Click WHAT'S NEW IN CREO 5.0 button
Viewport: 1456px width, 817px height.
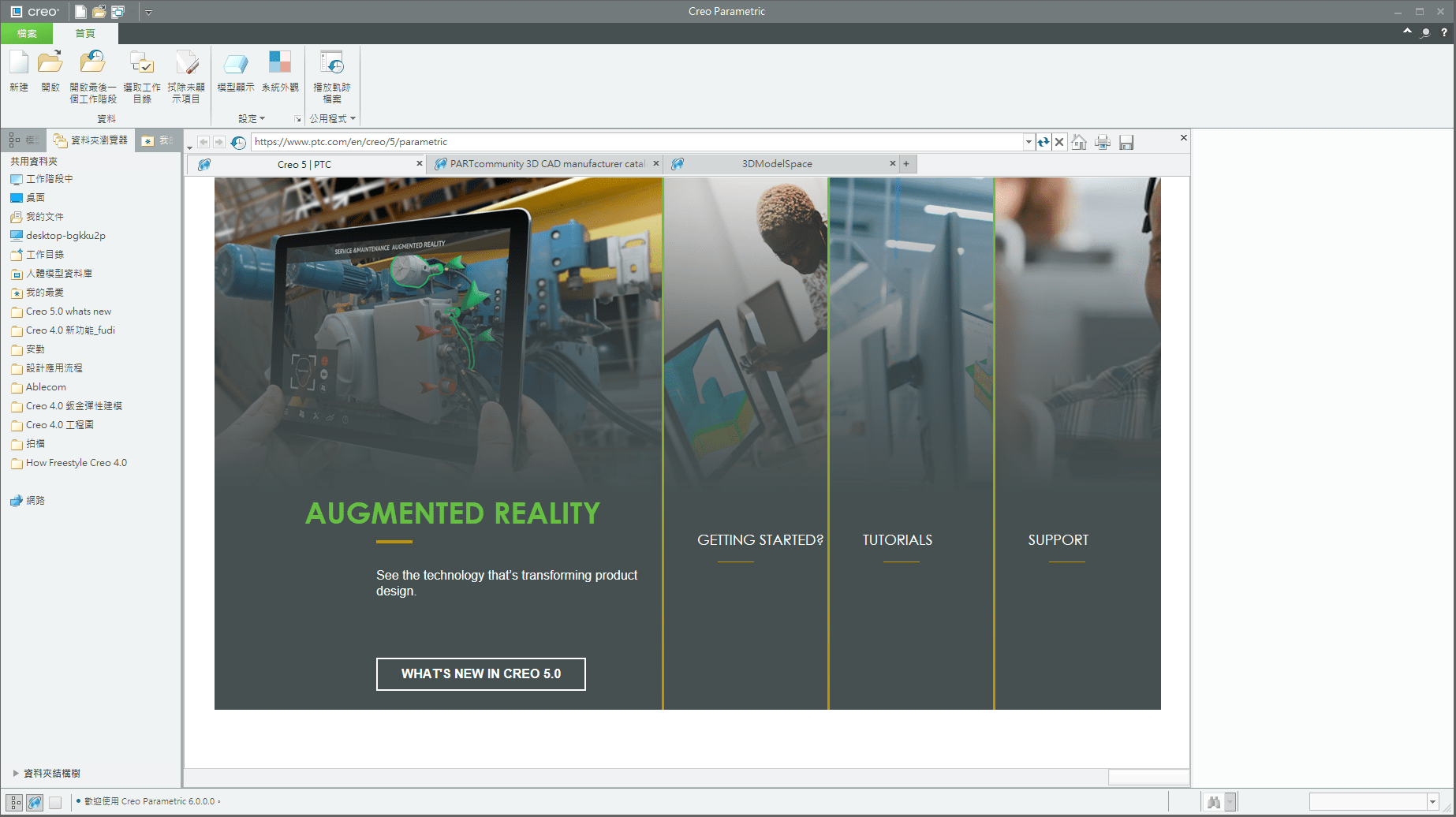click(x=480, y=673)
